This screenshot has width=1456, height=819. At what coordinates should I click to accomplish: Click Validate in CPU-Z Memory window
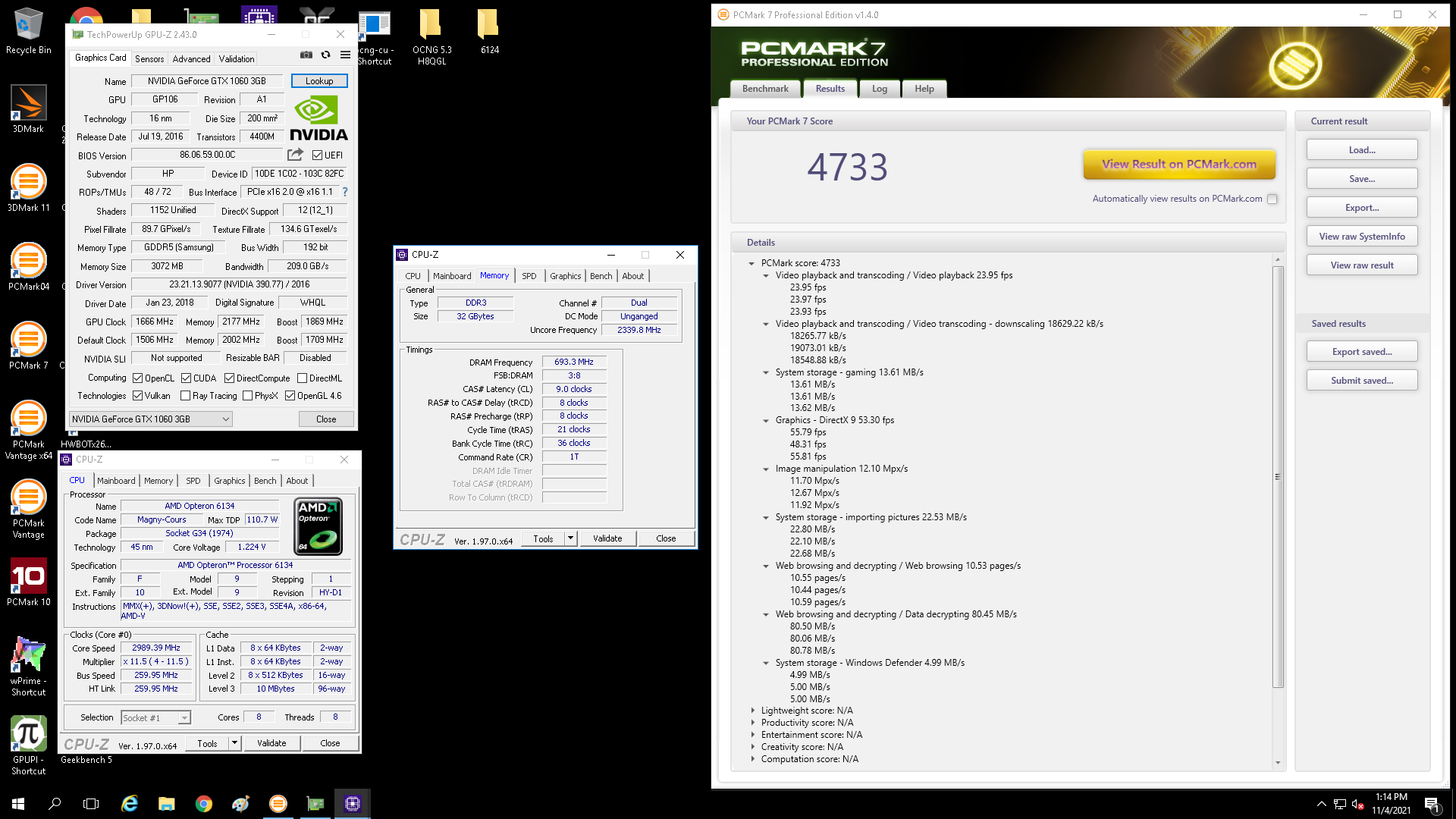coord(607,538)
